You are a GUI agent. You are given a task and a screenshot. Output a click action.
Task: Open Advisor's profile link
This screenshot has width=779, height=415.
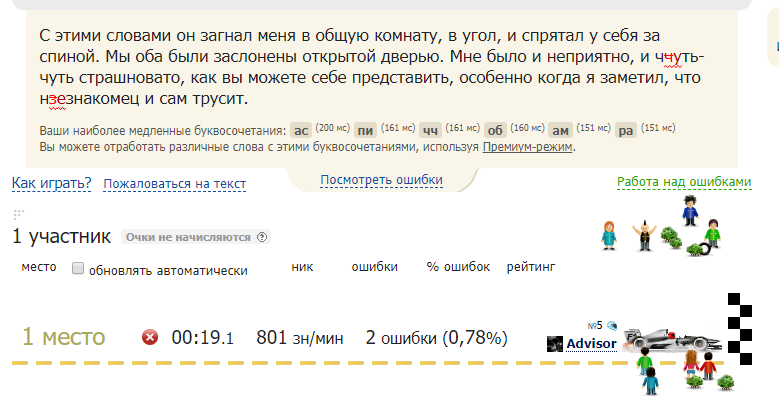click(591, 344)
